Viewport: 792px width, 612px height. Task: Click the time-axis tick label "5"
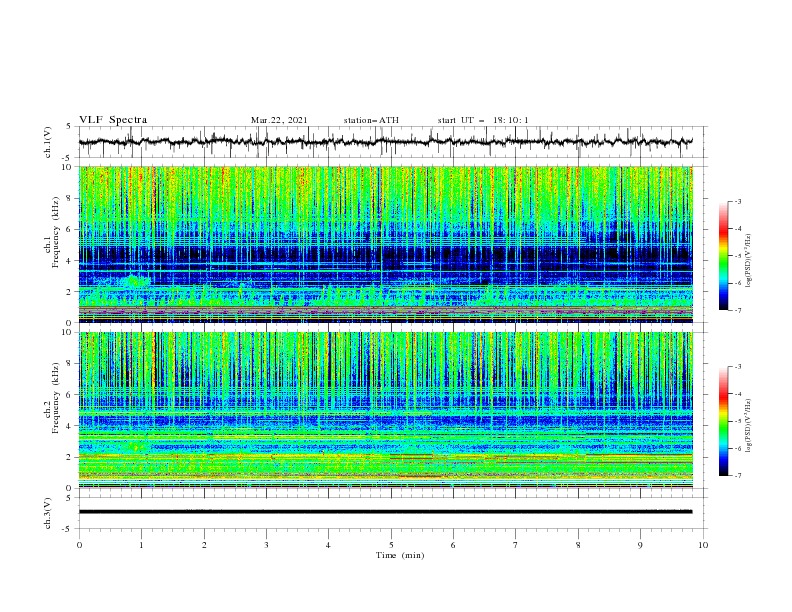coord(391,545)
